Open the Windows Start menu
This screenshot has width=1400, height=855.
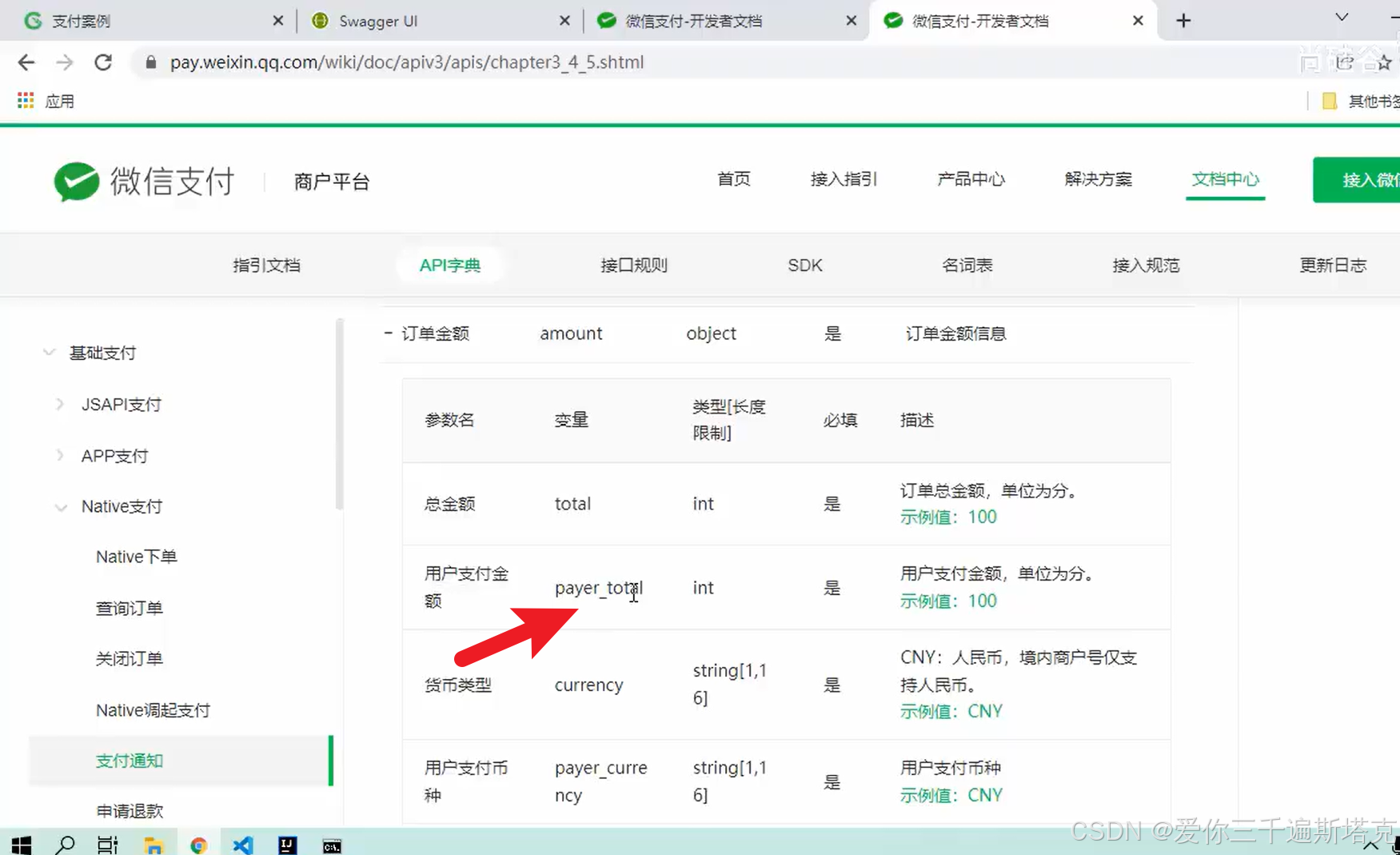(x=22, y=845)
